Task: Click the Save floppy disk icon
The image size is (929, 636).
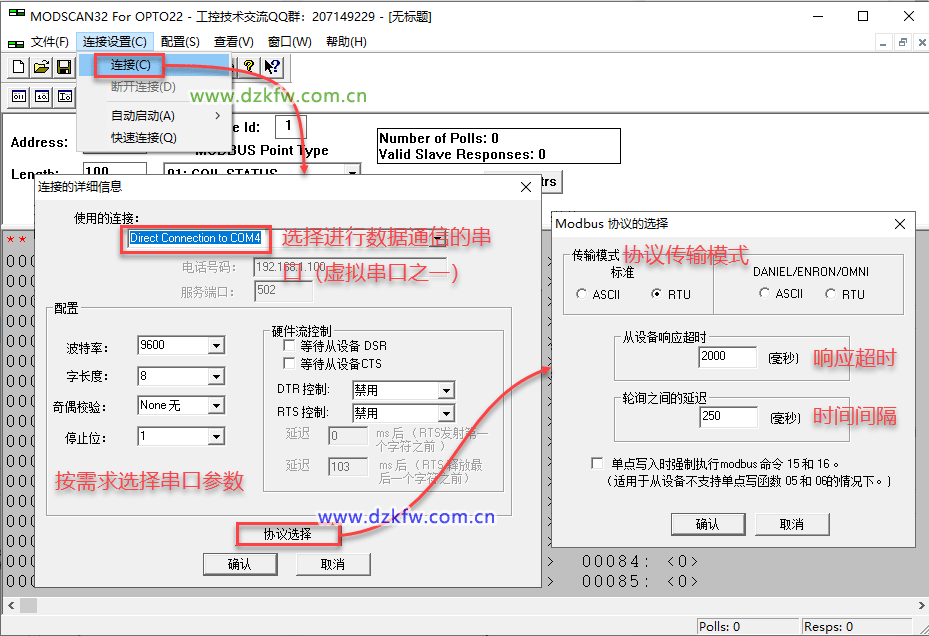Action: point(64,67)
